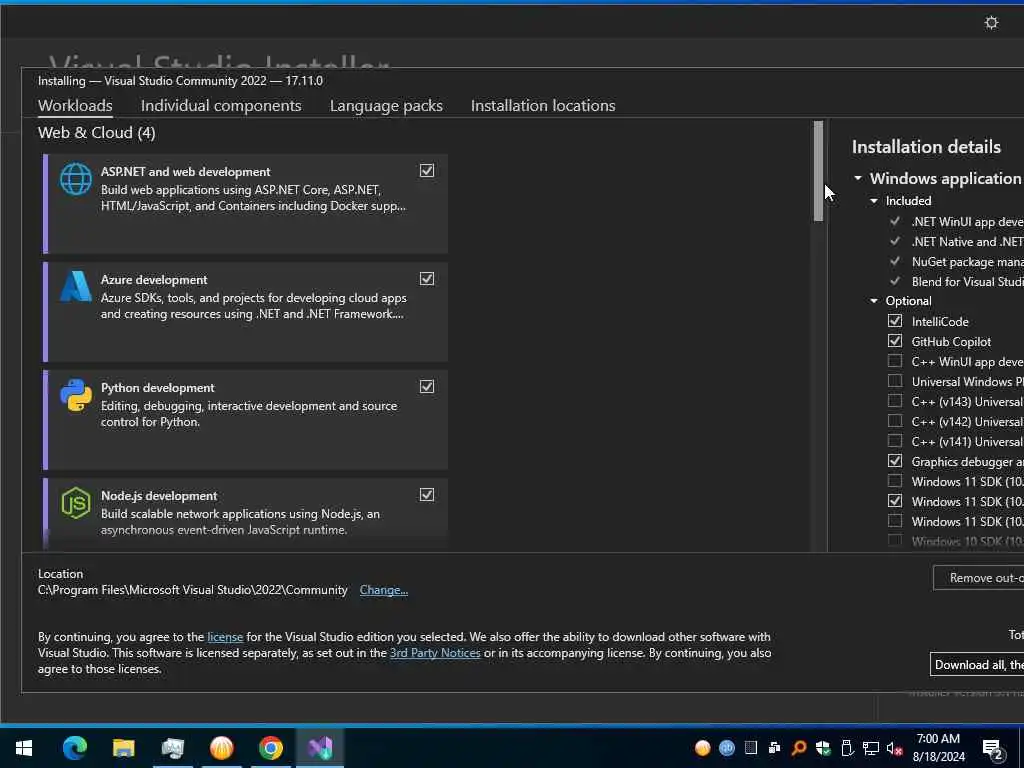1024x768 pixels.
Task: Click the Installation details heading
Action: point(926,147)
